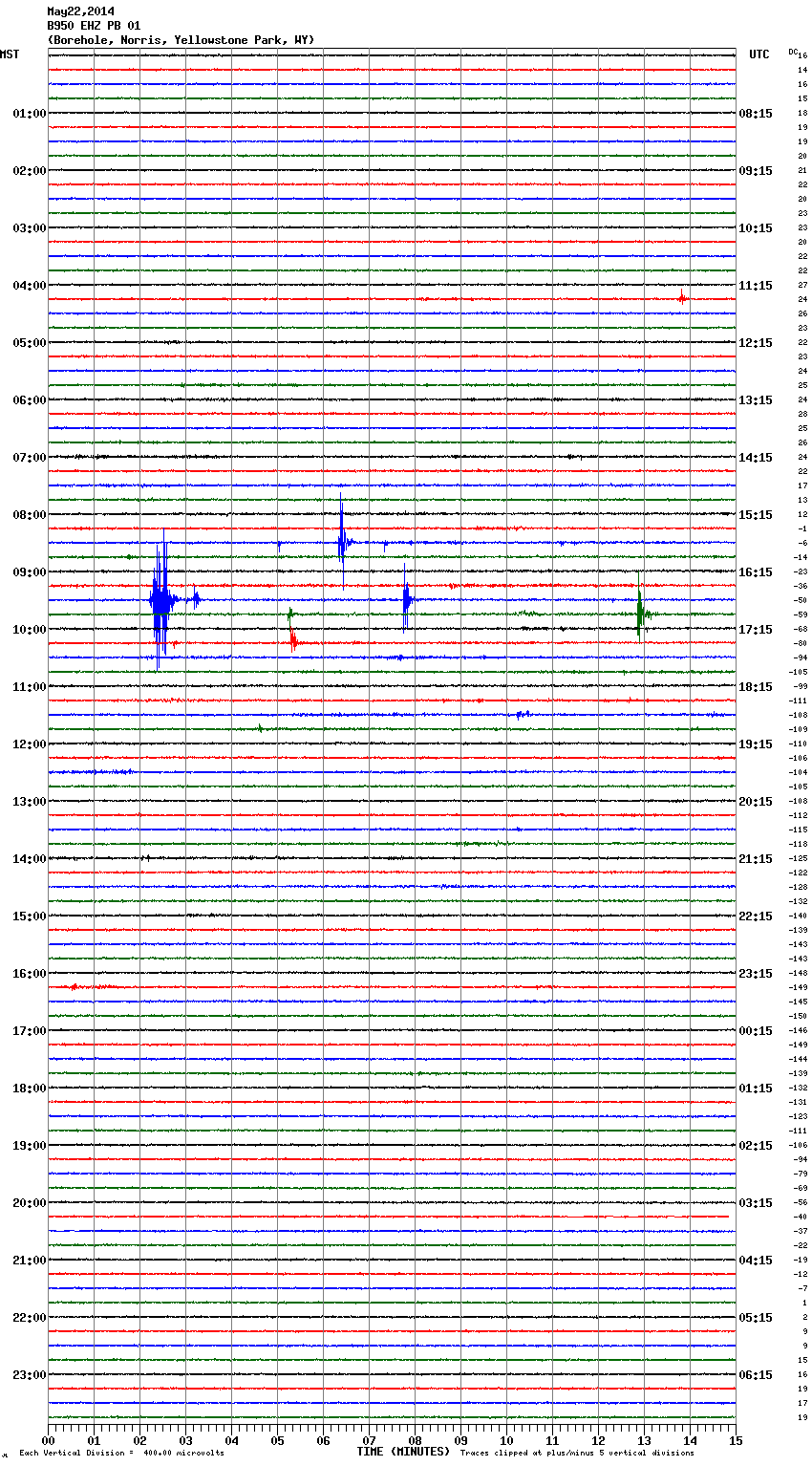The height and width of the screenshot is (1466, 812).
Task: Click the 02:15 UTC time label
Action: (756, 1145)
